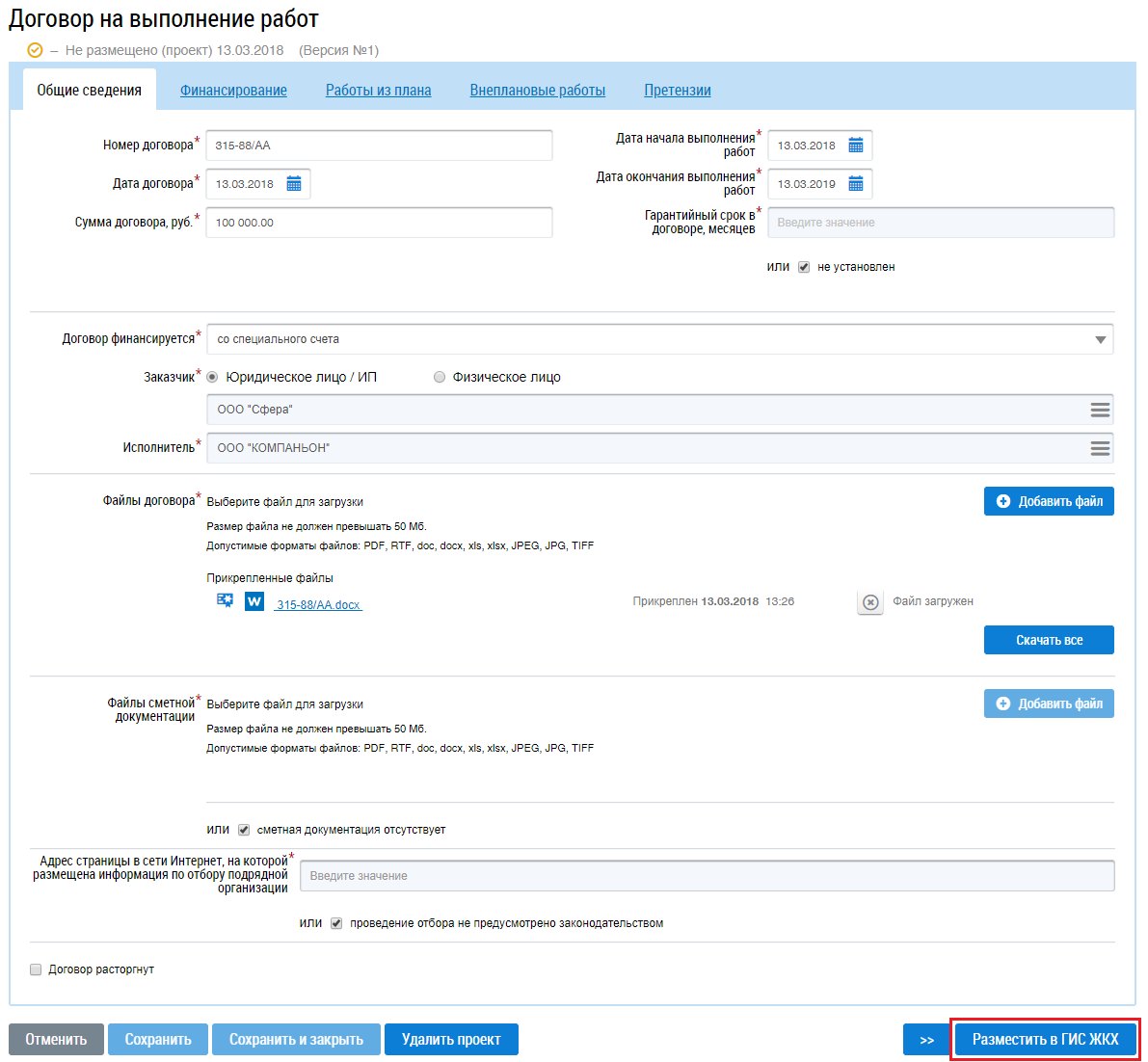Select 'Физическое лицо' radio button
This screenshot has width=1148, height=1062.
click(x=440, y=377)
